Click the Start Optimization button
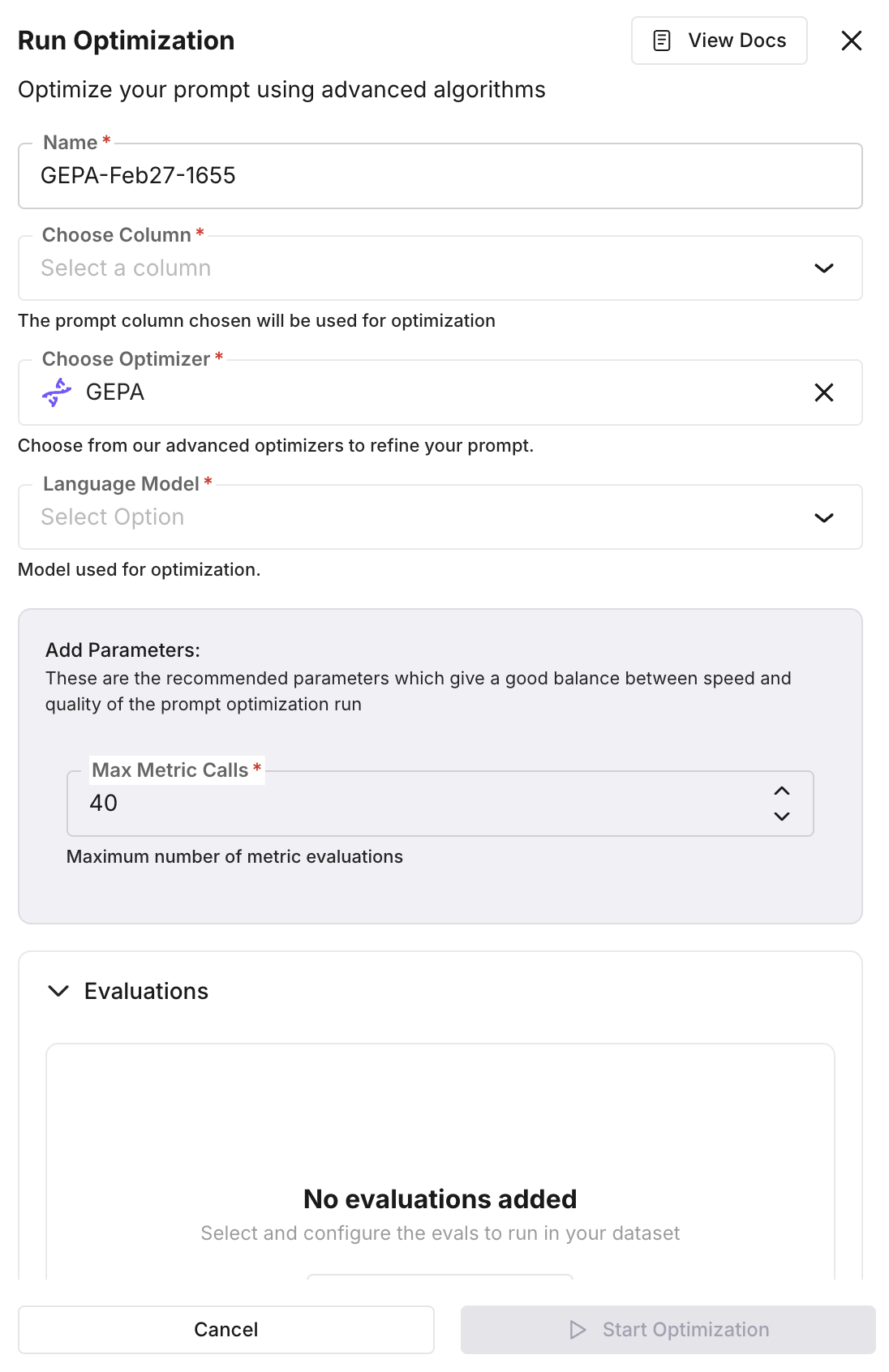Image resolution: width=889 pixels, height=1372 pixels. pos(668,1330)
